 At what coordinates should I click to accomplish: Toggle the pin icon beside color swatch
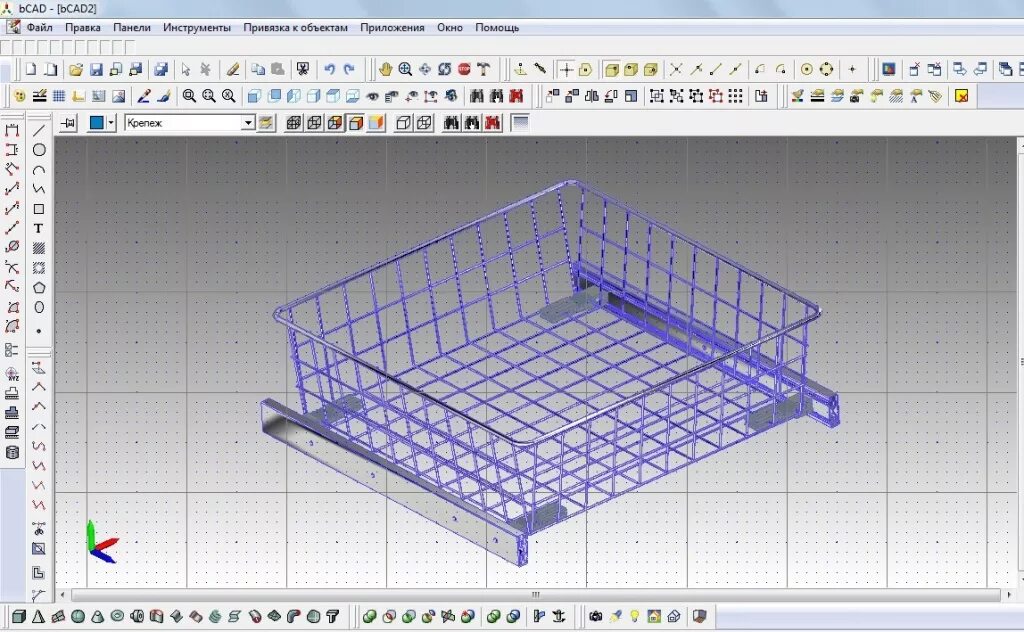coord(68,123)
